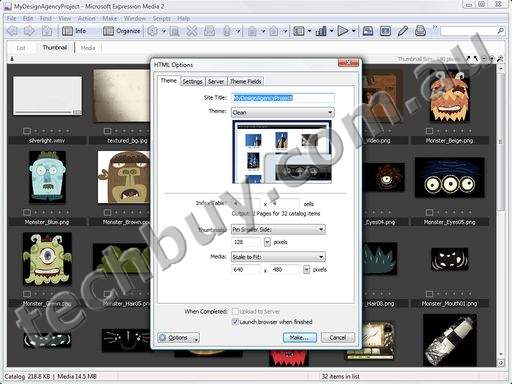This screenshot has height=384, width=512.
Task: Open the Organize panel button
Action: [x=121, y=31]
